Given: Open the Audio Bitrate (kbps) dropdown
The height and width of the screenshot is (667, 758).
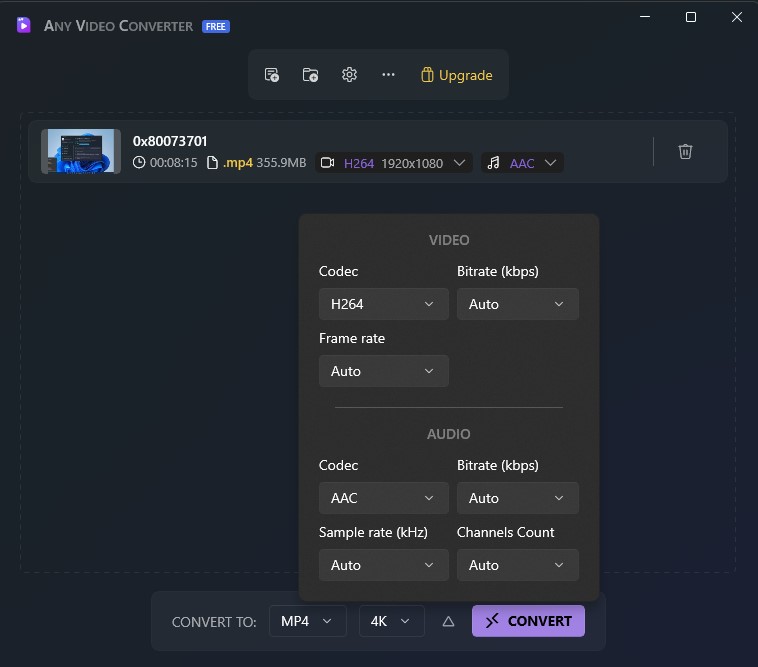Looking at the screenshot, I should point(518,498).
